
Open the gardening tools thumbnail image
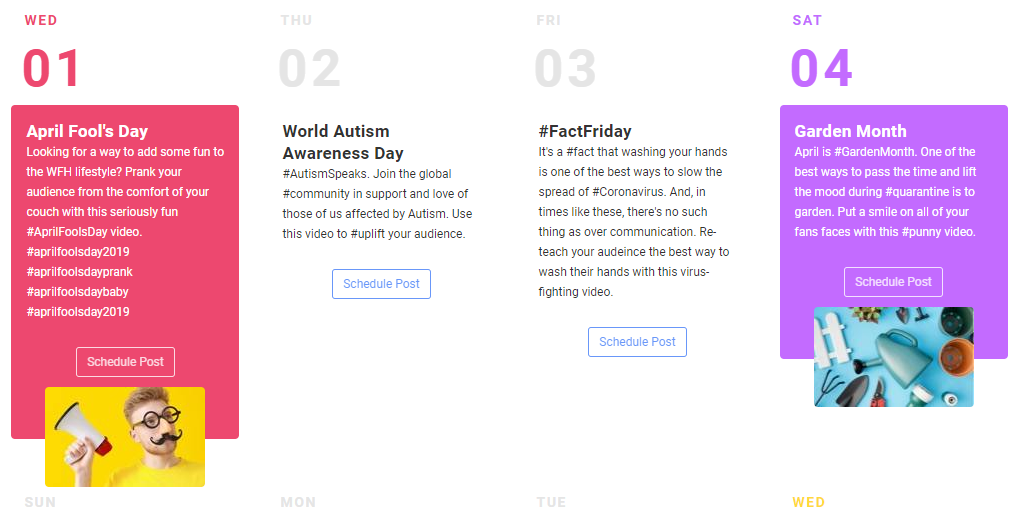tap(894, 357)
